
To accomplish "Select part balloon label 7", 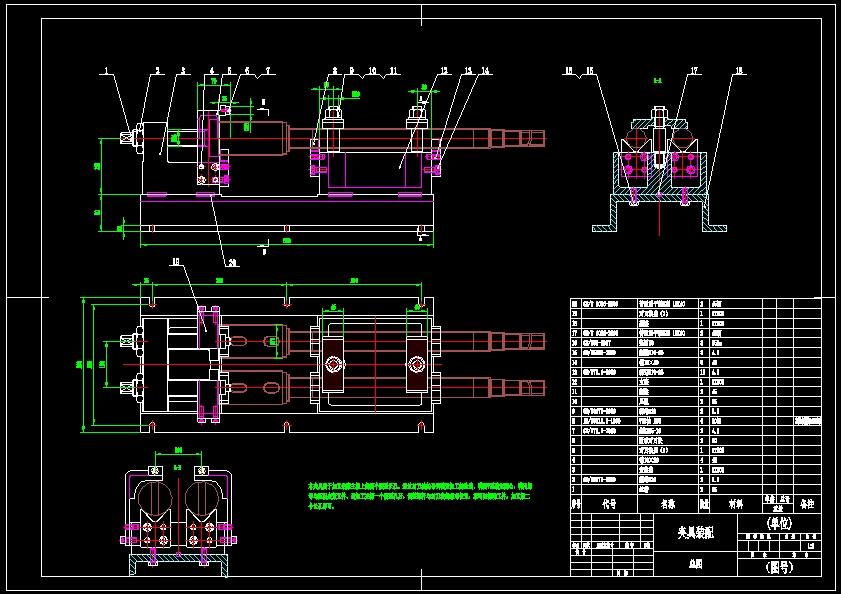I will click(x=268, y=70).
